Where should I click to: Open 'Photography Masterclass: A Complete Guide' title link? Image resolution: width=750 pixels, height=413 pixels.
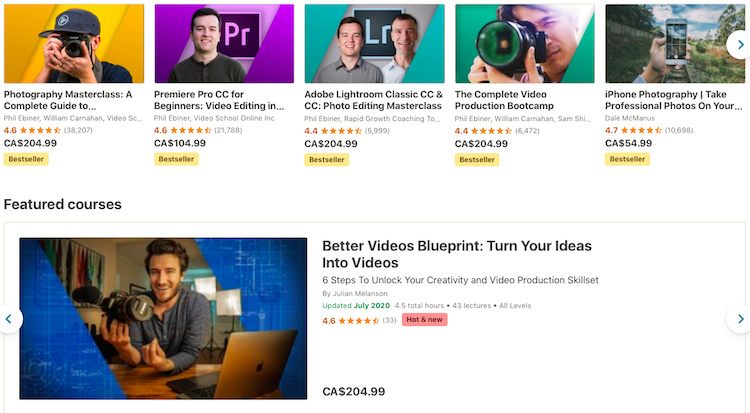(68, 100)
